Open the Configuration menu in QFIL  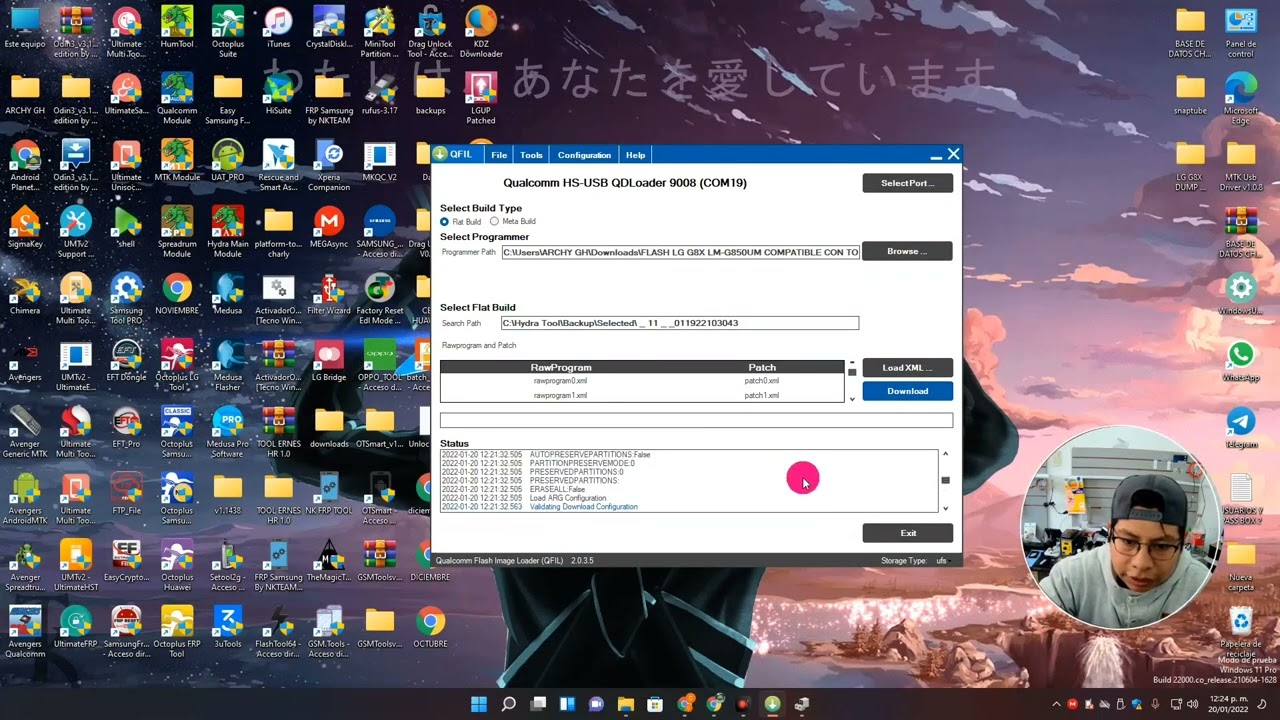point(584,155)
